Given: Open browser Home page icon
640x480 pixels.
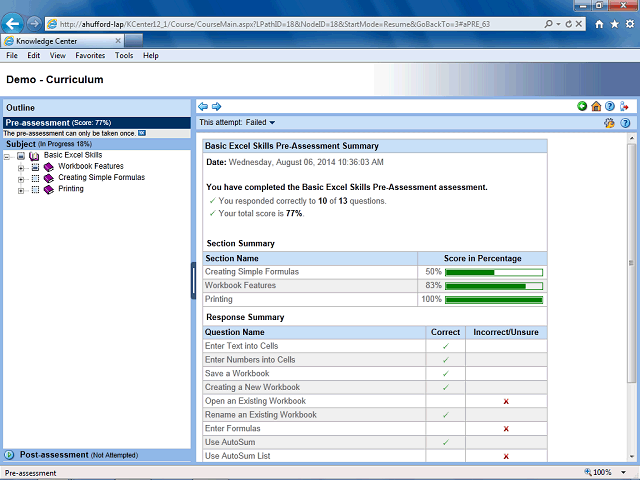Looking at the screenshot, I should click(599, 24).
